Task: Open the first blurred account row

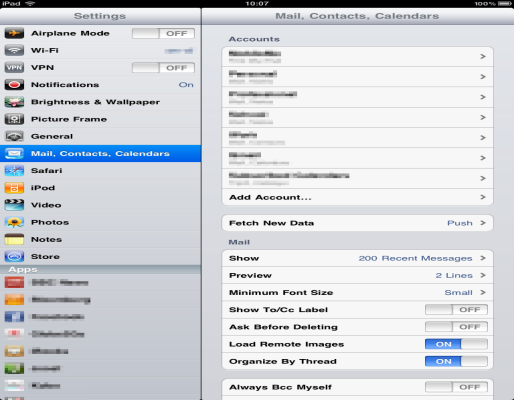Action: [357, 57]
